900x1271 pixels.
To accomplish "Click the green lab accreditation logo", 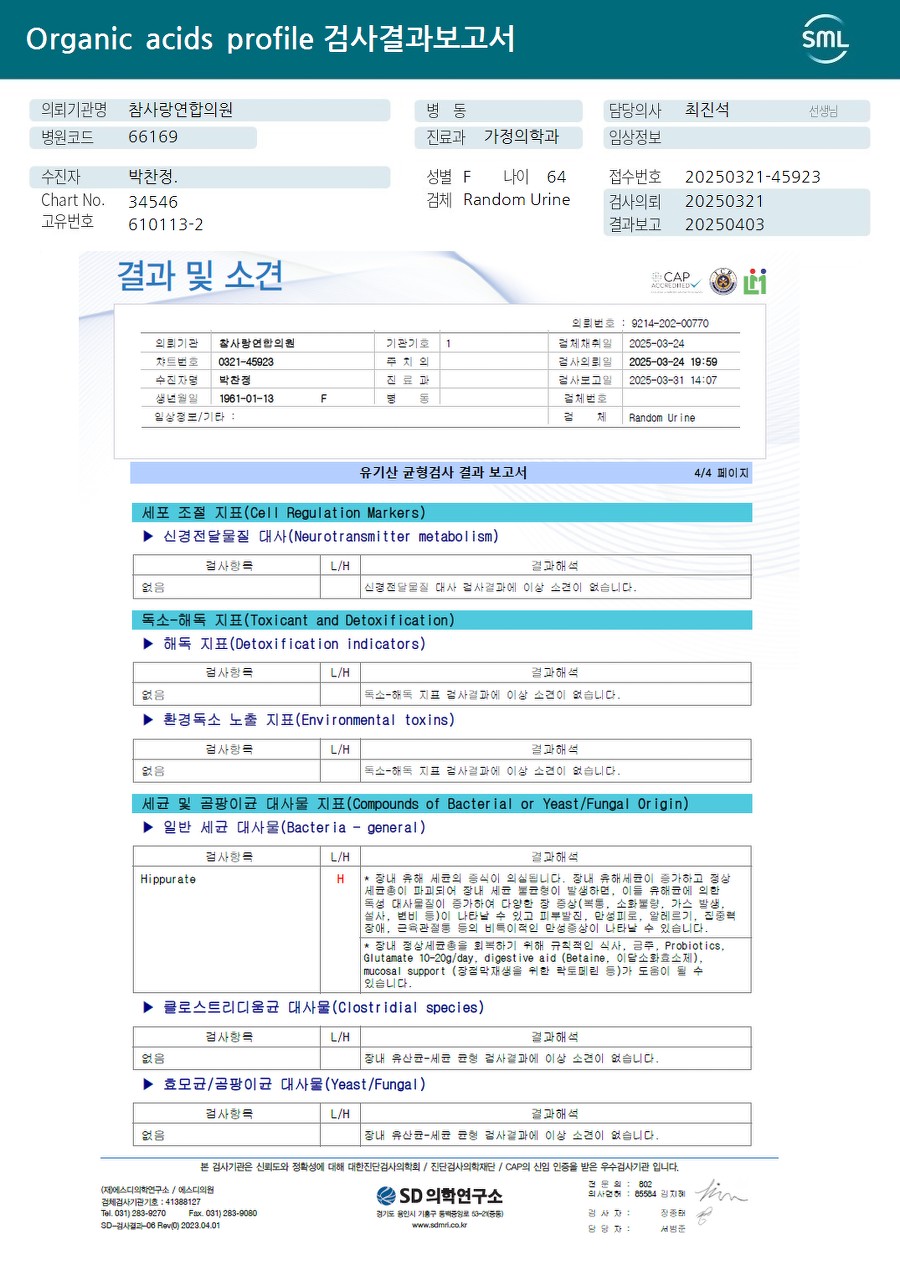I will (755, 281).
